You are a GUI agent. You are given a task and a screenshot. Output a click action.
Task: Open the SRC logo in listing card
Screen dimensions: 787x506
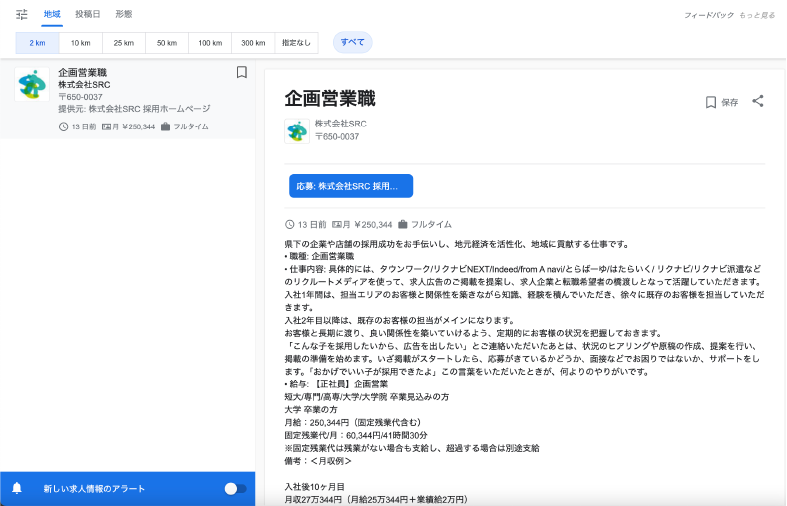(x=32, y=84)
